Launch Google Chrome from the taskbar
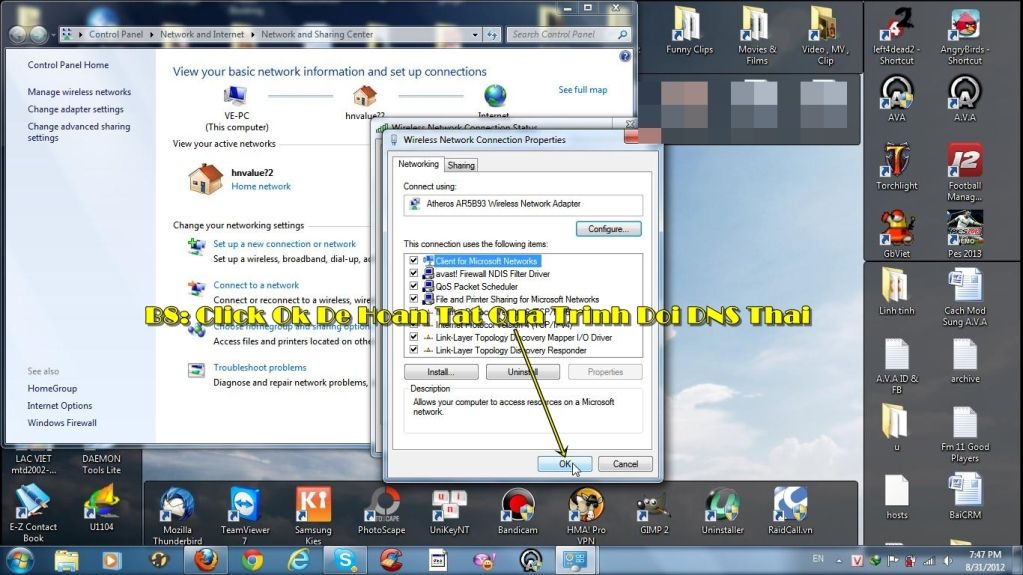The height and width of the screenshot is (575, 1023). click(252, 558)
